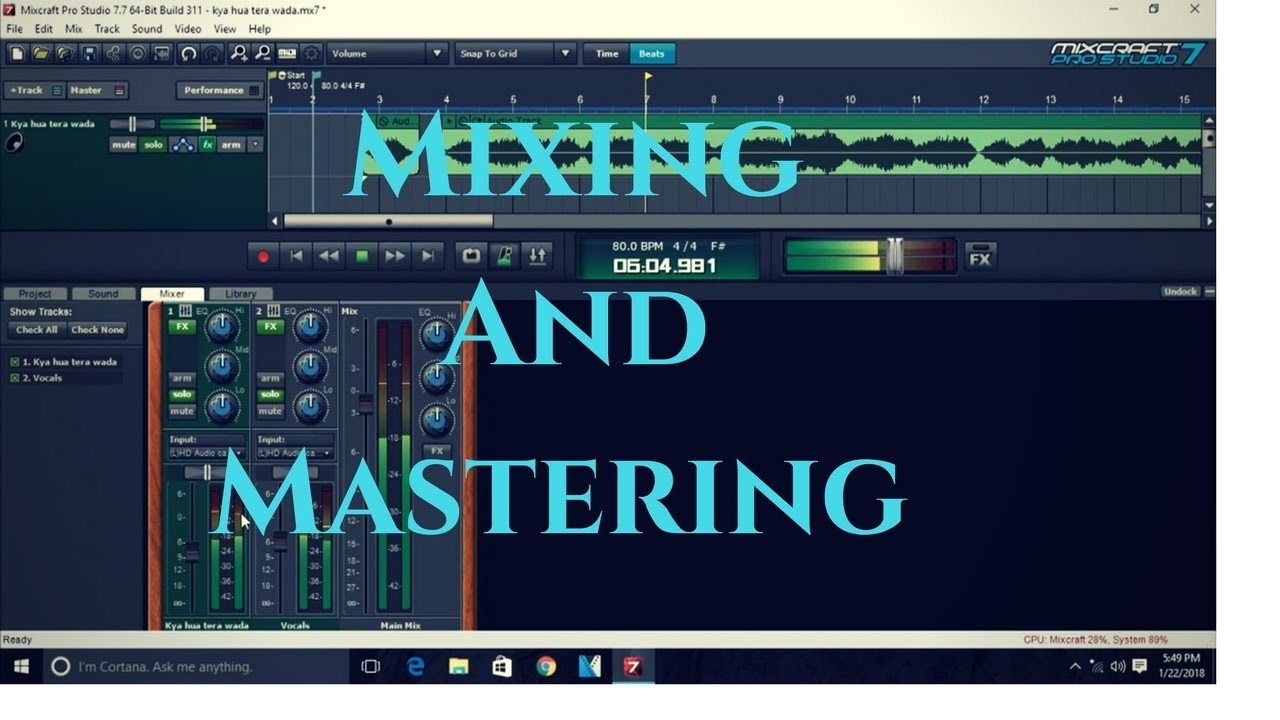The height and width of the screenshot is (720, 1280).
Task: Solo the Kya hua tera wada track header
Action: tap(153, 145)
